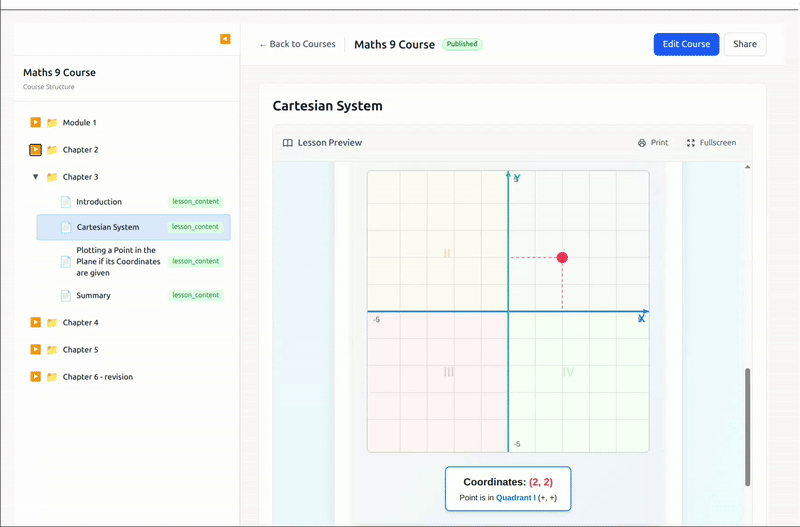The image size is (800, 527).
Task: Click the Chapter 6 - revision folder icon
Action: [x=52, y=377]
